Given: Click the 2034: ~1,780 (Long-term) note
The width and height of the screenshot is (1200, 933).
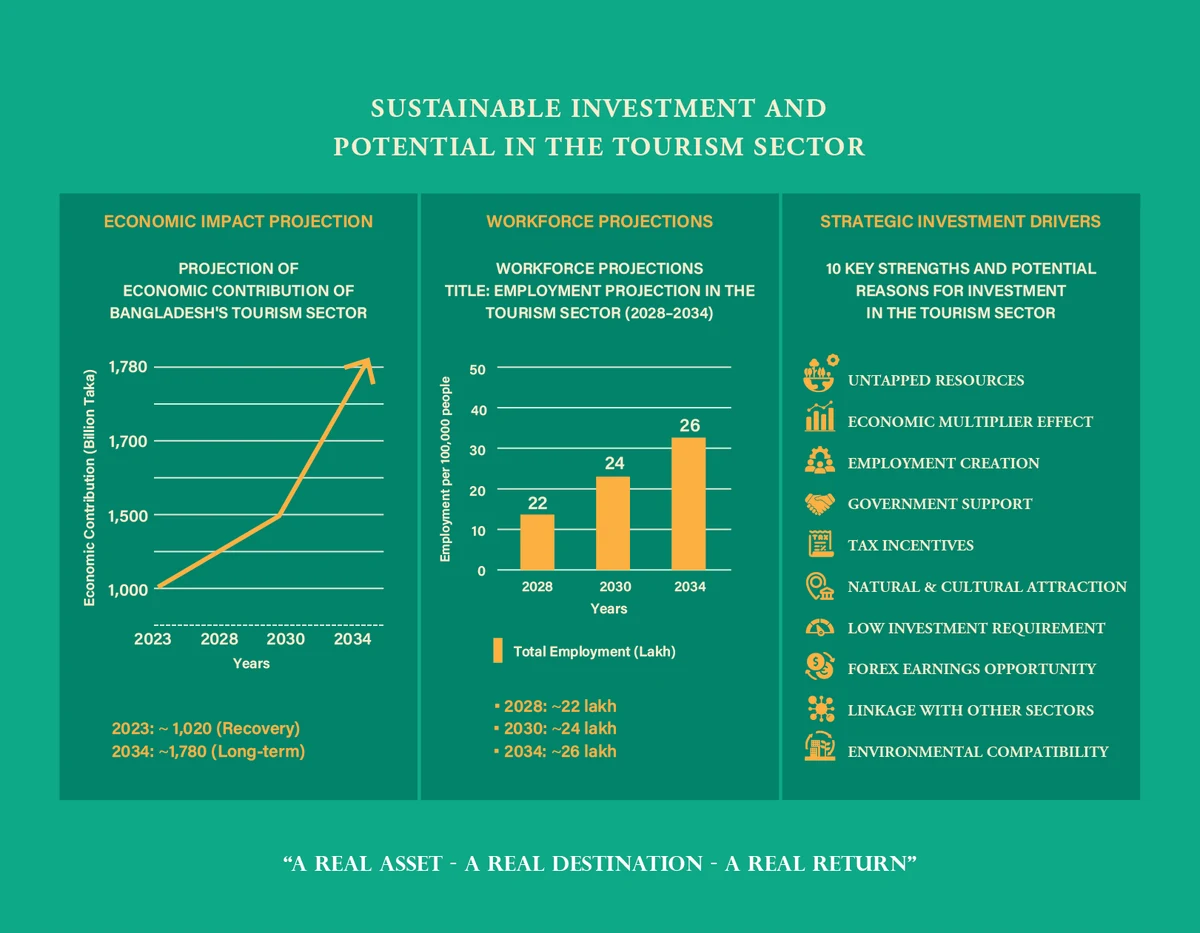Looking at the screenshot, I should click(208, 752).
